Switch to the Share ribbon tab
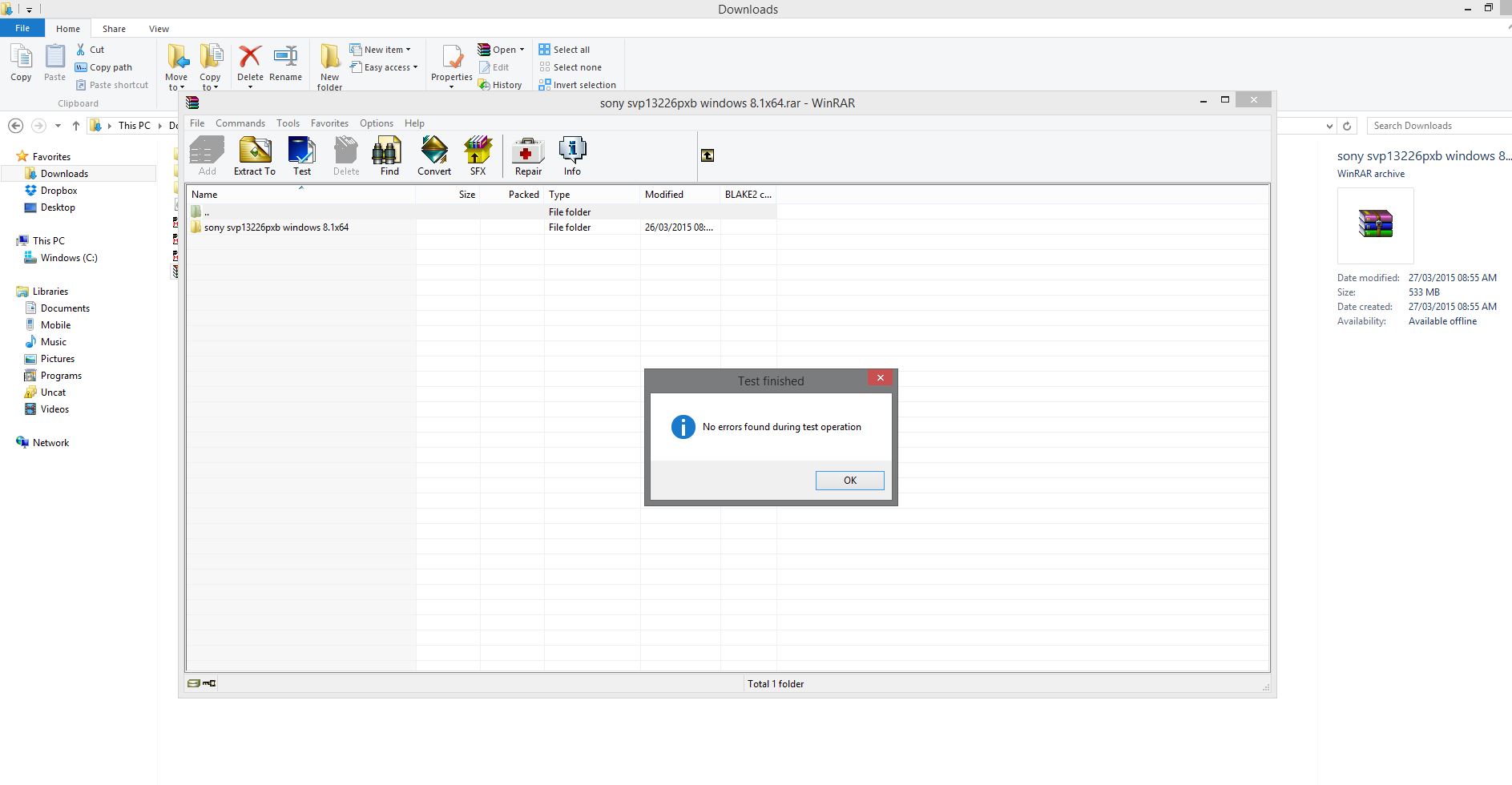1512x785 pixels. (x=114, y=29)
